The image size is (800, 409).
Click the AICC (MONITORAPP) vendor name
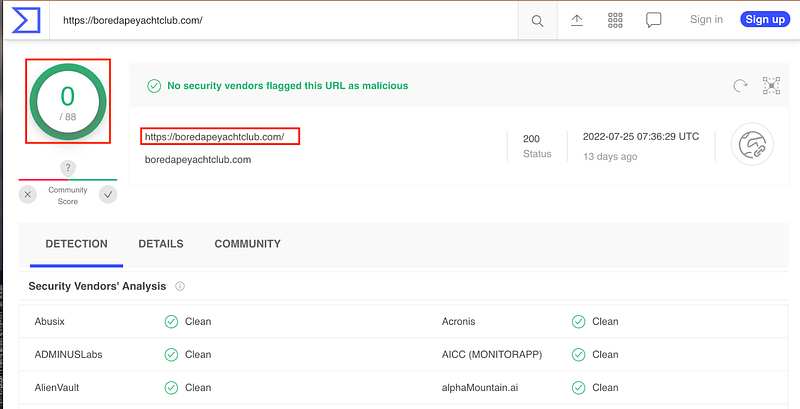(x=492, y=355)
